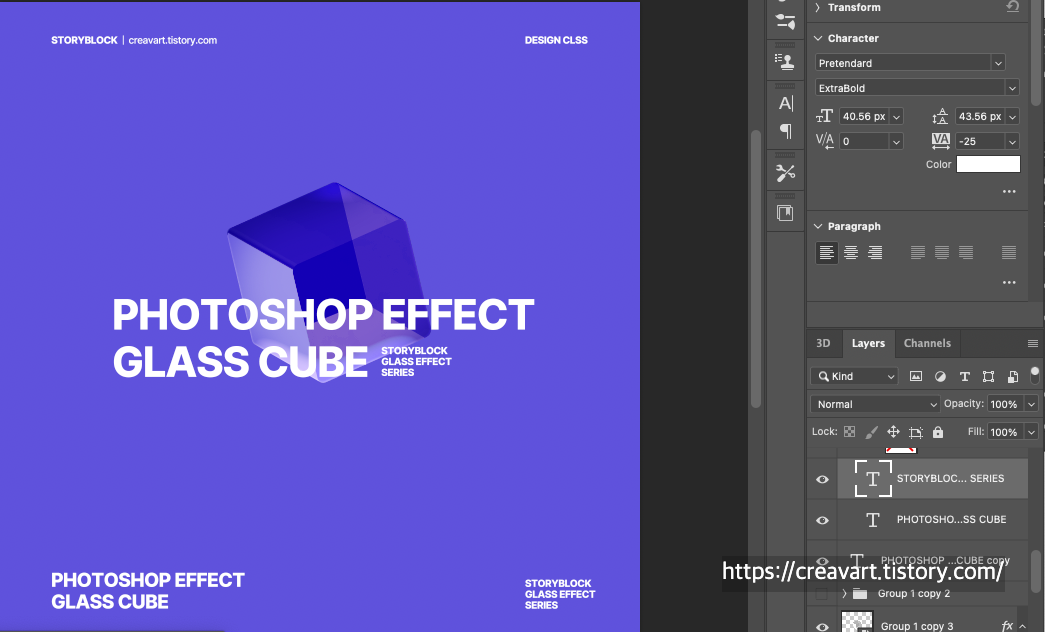1045x632 pixels.
Task: Filter layers by adjustment layers icon
Action: pos(940,376)
